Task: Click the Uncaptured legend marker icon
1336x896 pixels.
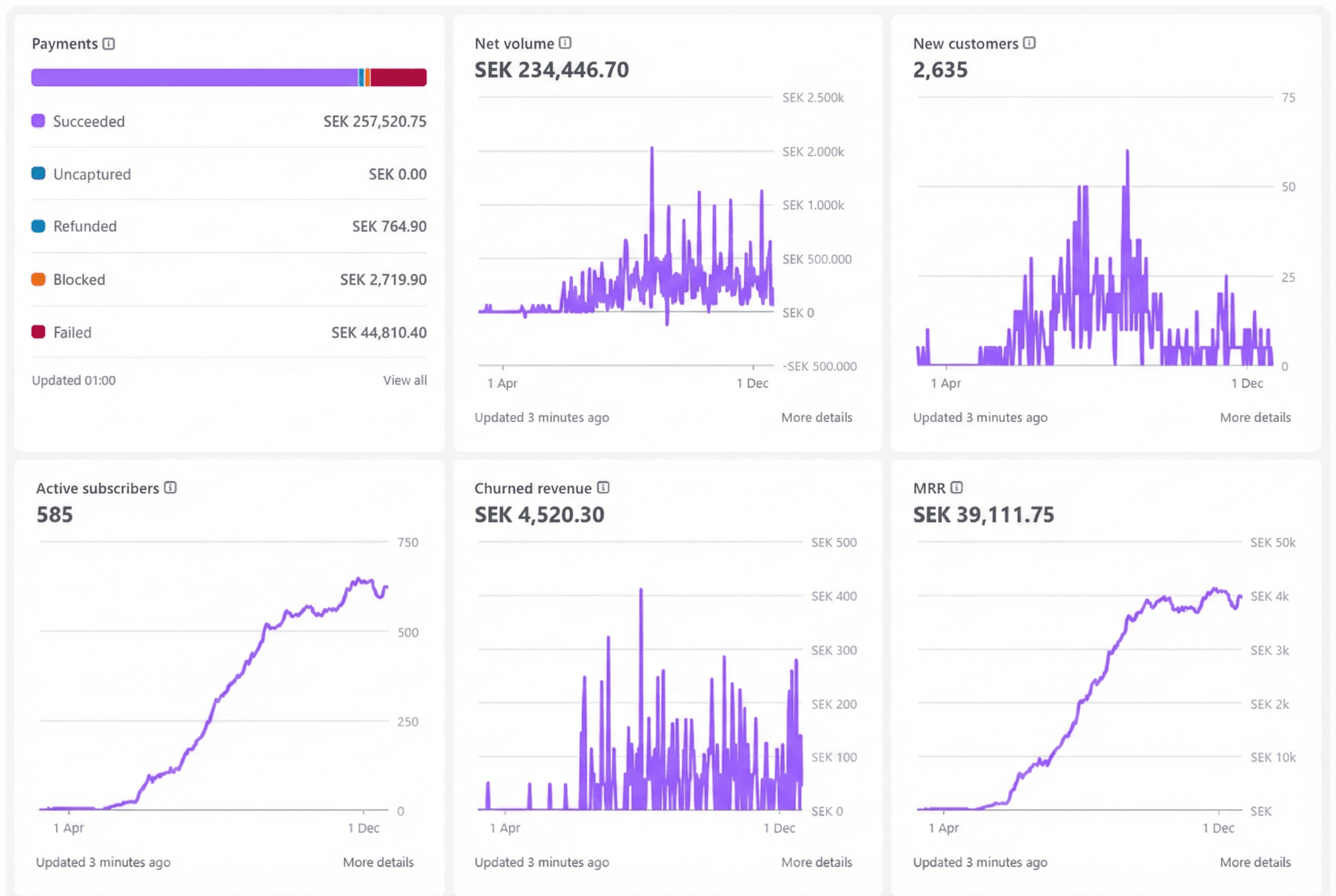Action: (x=38, y=173)
